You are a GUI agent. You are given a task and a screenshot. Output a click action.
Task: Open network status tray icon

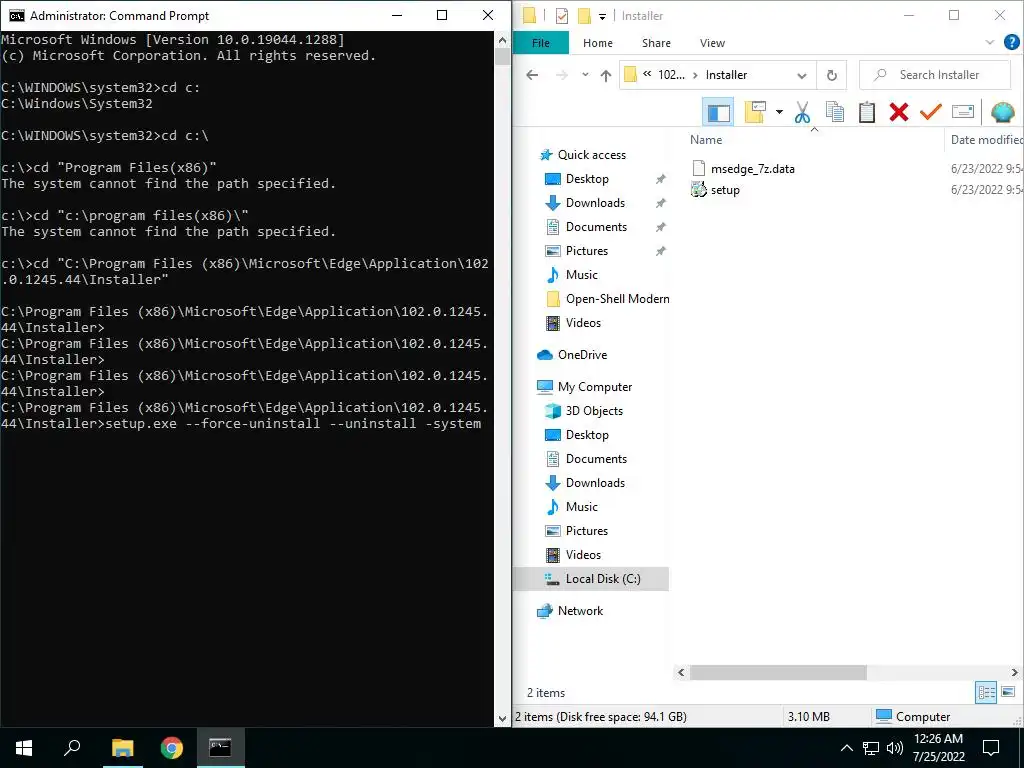click(871, 748)
